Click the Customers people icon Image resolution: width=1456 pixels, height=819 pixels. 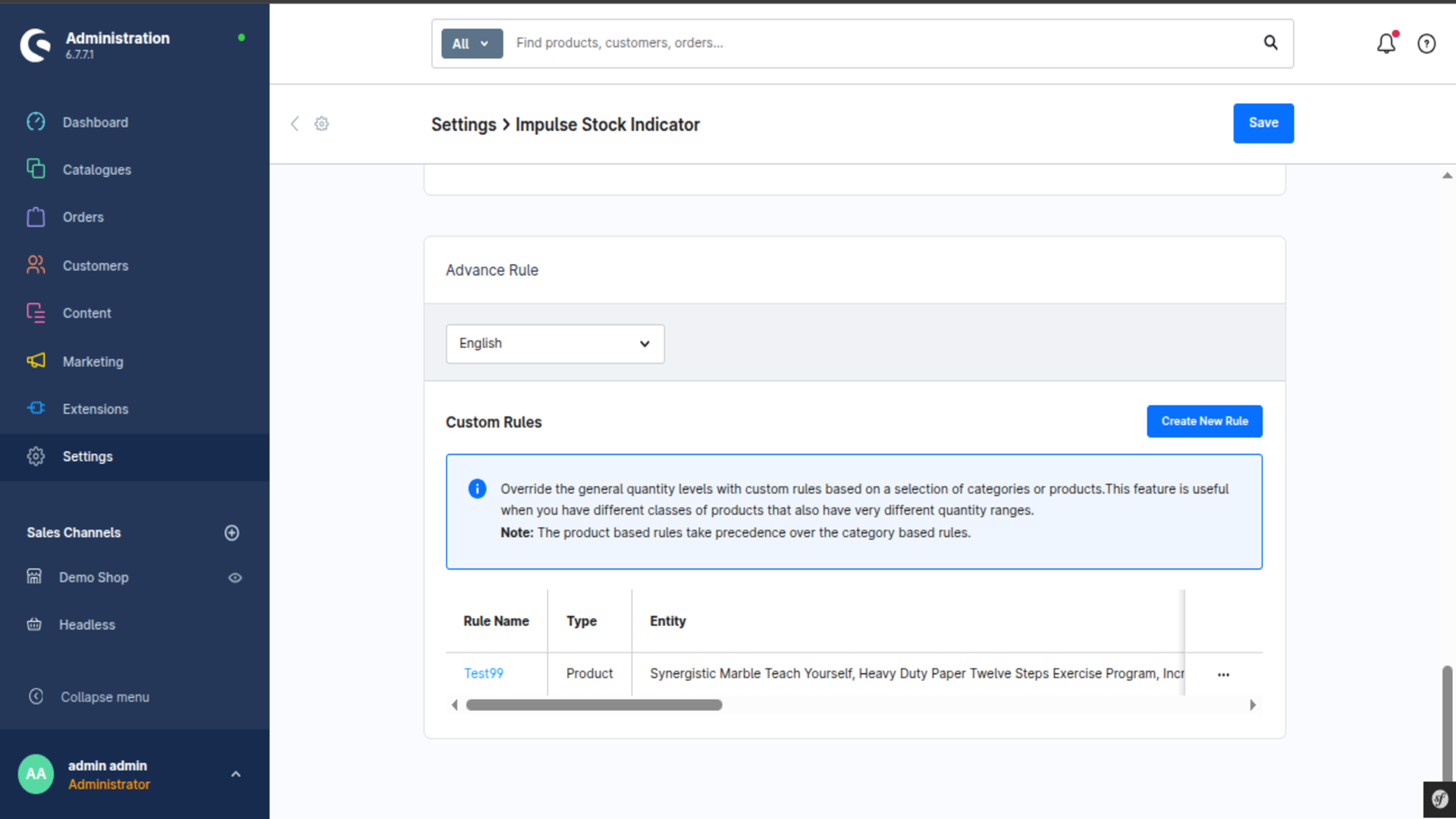(x=36, y=265)
